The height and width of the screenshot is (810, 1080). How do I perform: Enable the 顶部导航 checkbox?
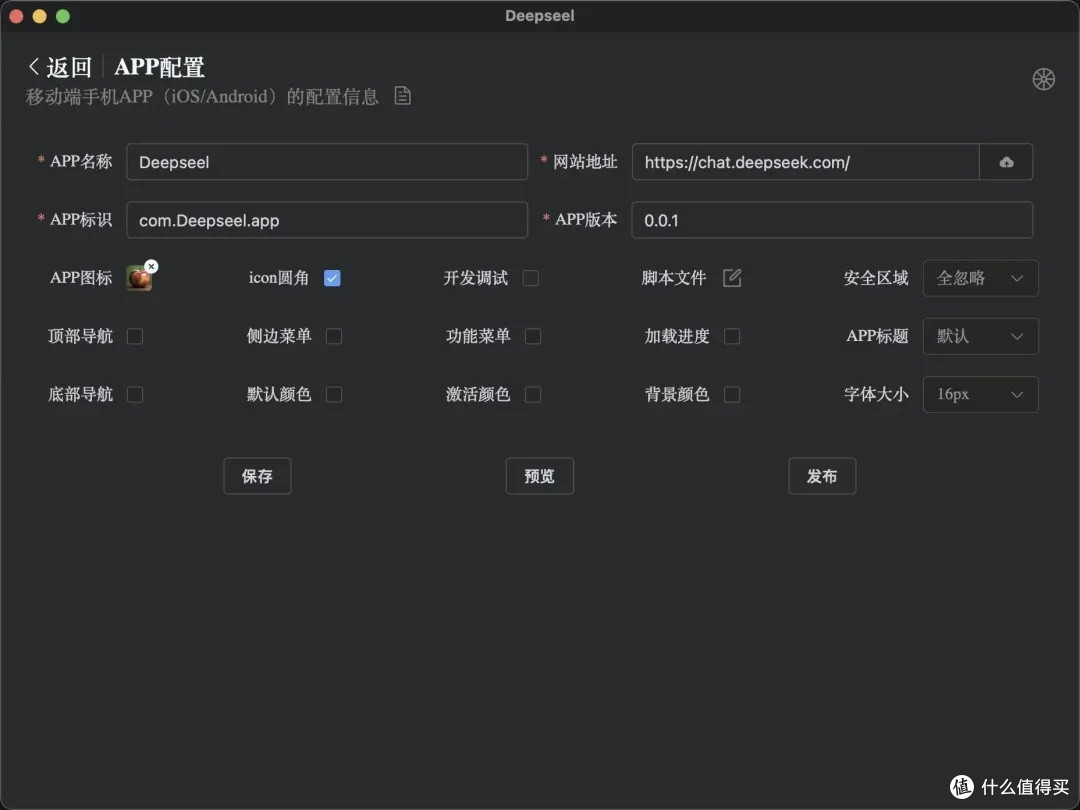pos(135,336)
